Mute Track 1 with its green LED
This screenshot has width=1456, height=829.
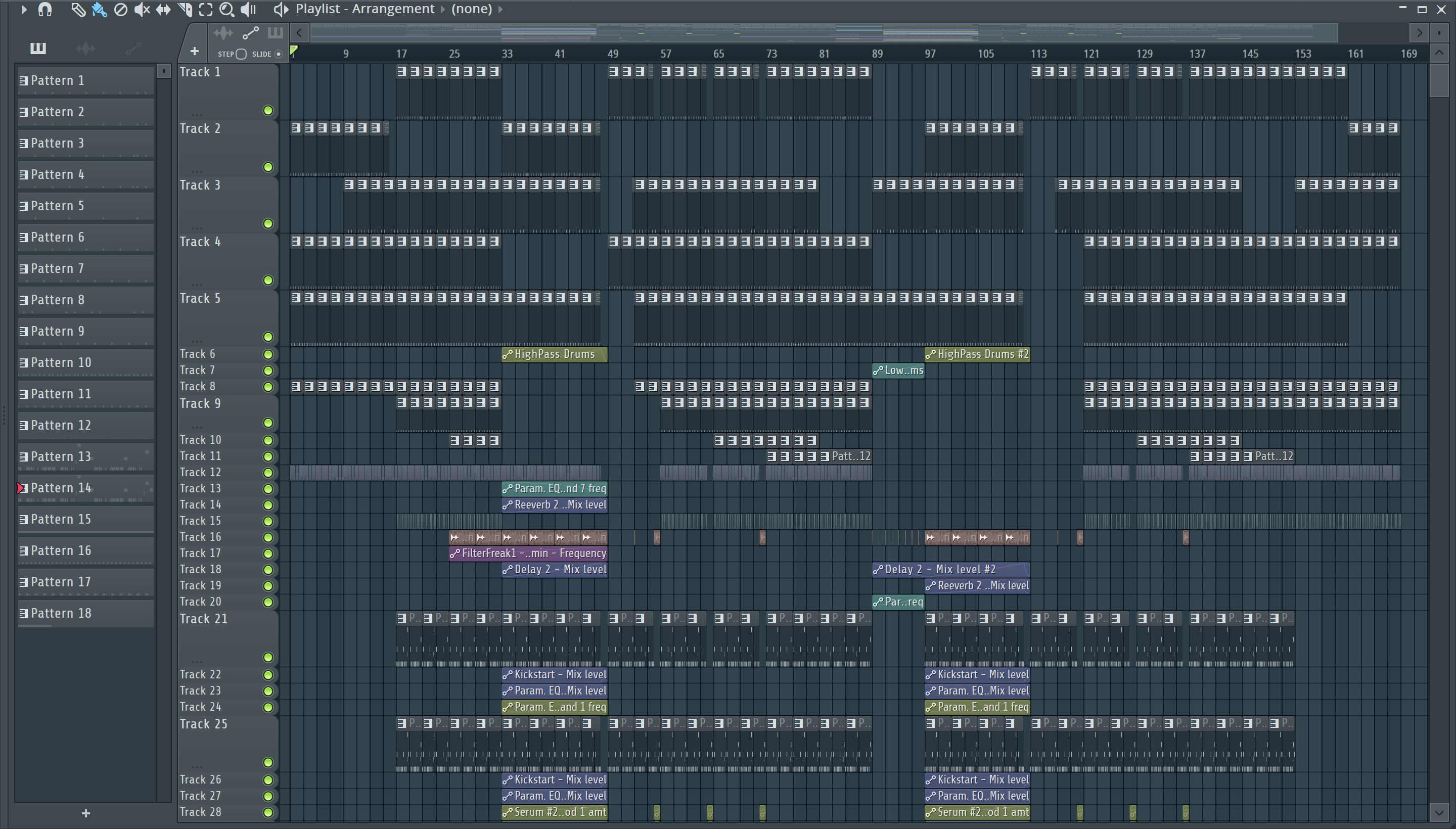267,111
